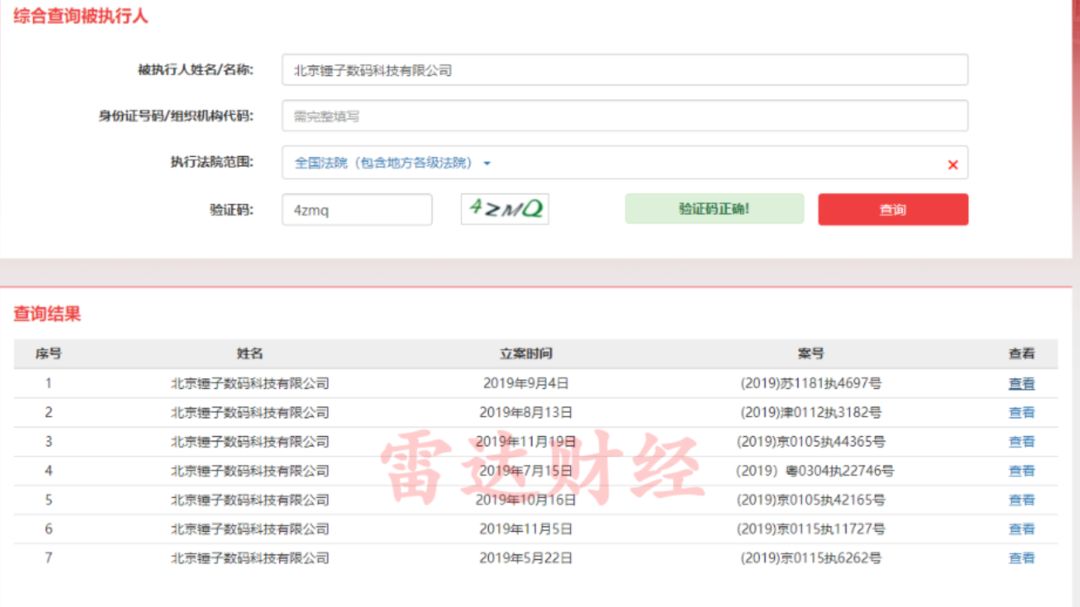The height and width of the screenshot is (607, 1080).
Task: Select 全国法院（包含地方各级法院） option text
Action: pos(383,163)
